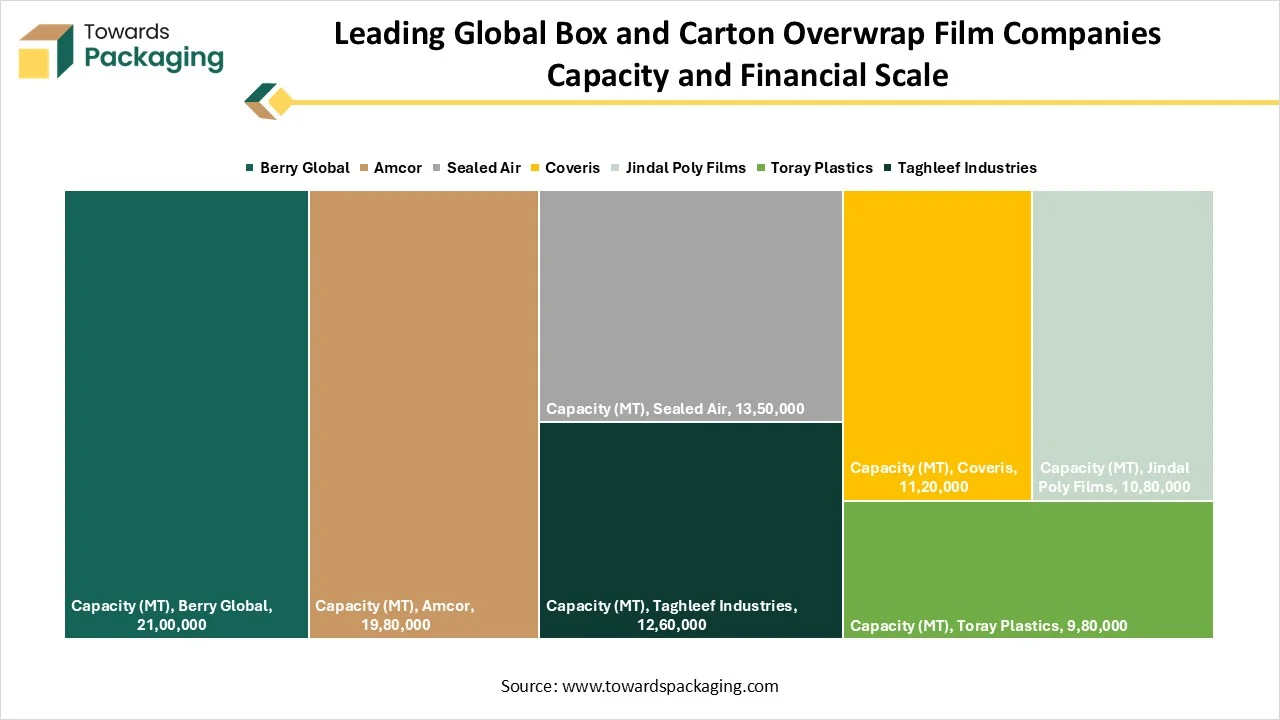Select the tan Amcor treemap block
Screen dimensions: 1280x720
tap(424, 390)
